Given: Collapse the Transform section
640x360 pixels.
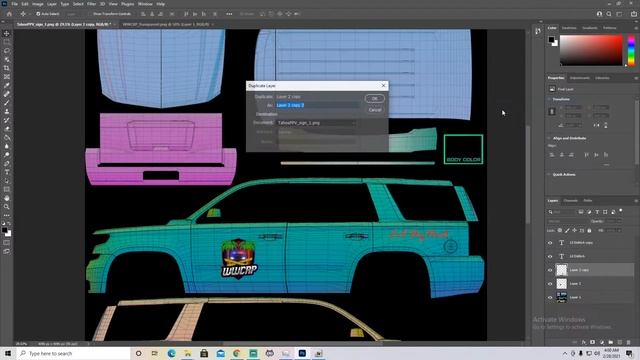Looking at the screenshot, I should pos(549,99).
